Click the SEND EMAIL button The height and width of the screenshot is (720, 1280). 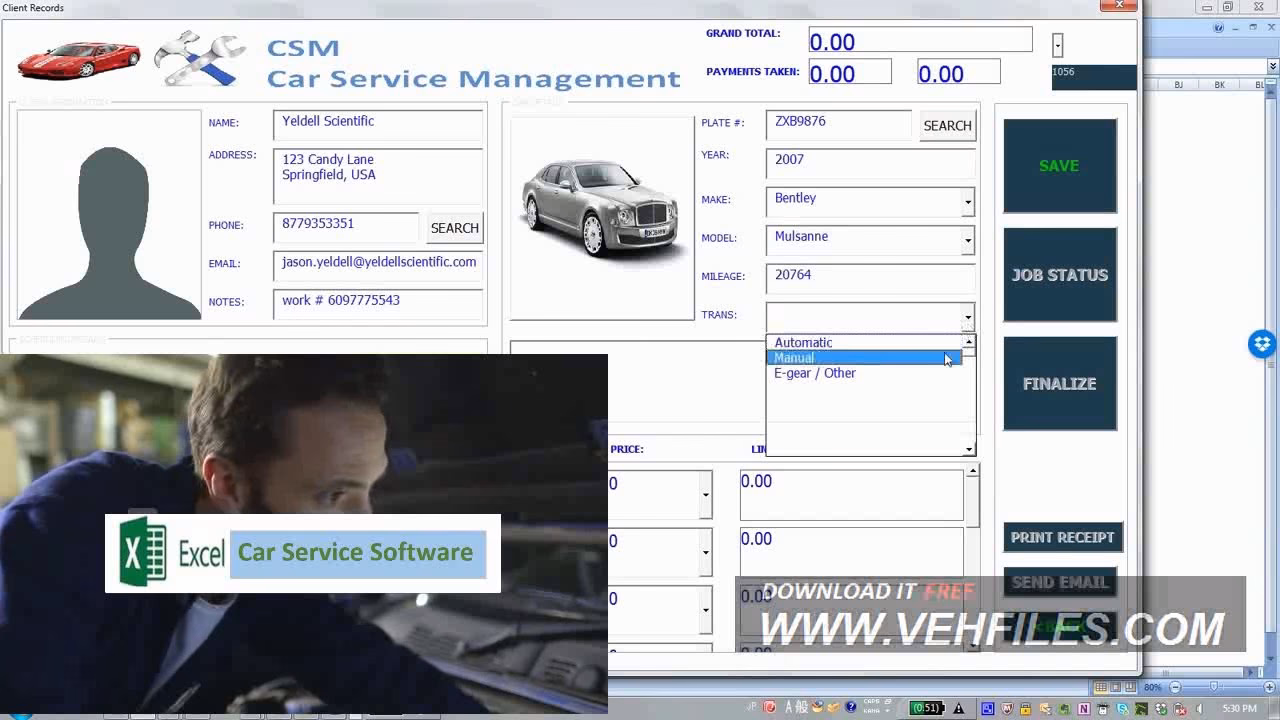pyautogui.click(x=1060, y=582)
